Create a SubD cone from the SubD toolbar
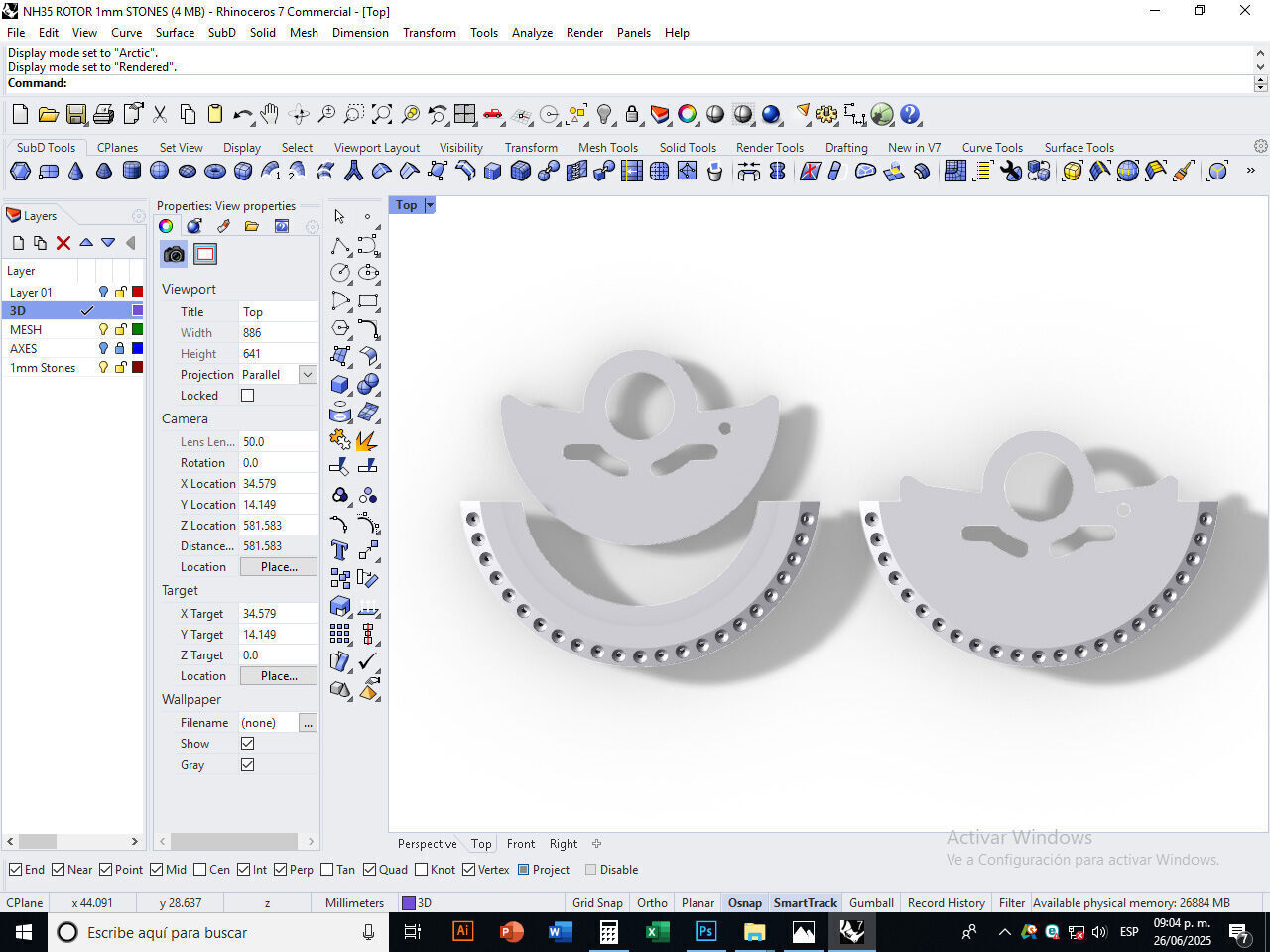Viewport: 1270px width, 952px height. (75, 171)
